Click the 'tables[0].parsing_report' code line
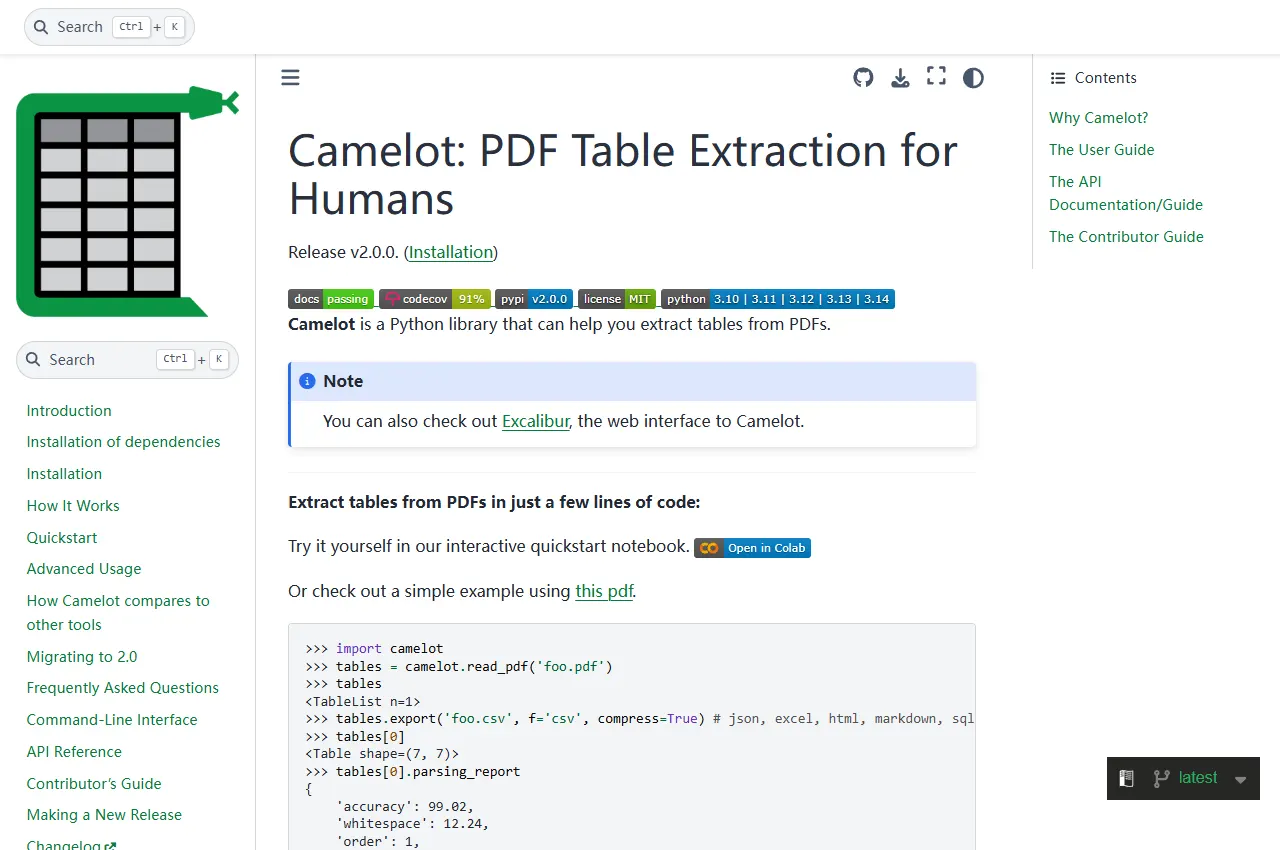Image resolution: width=1280 pixels, height=850 pixels. [413, 771]
